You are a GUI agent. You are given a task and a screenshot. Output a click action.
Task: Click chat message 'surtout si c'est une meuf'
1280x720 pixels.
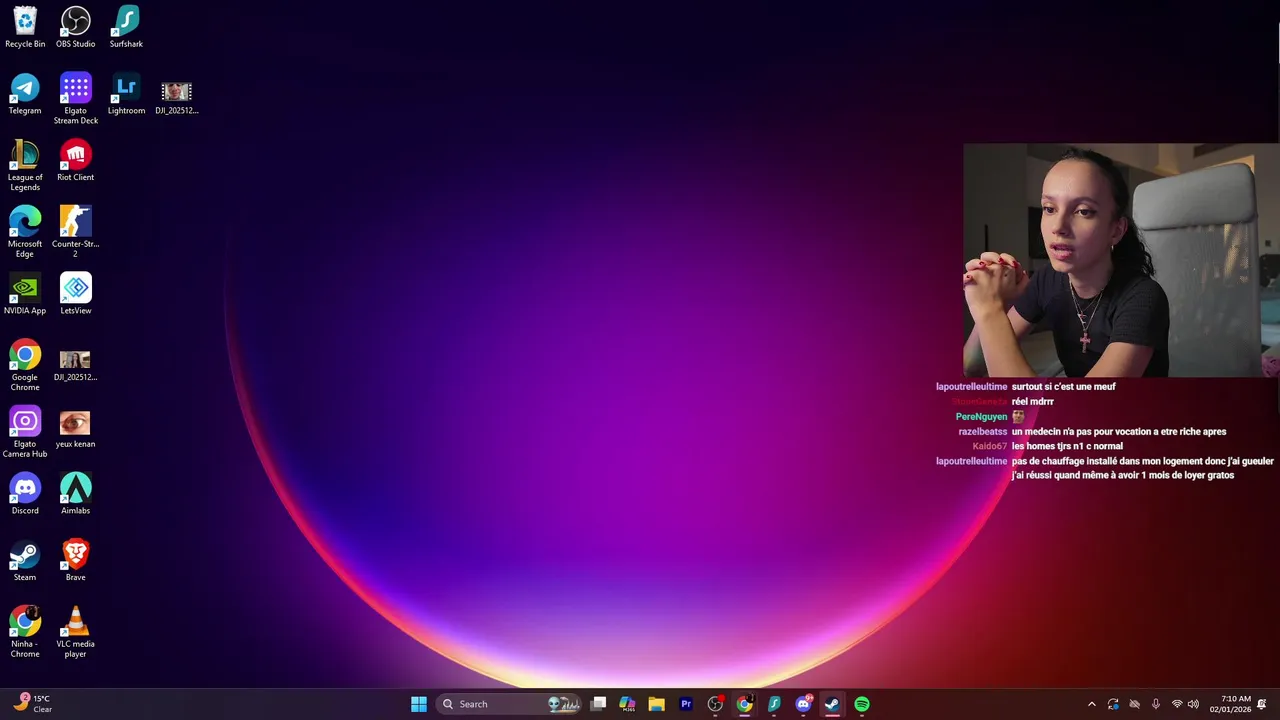click(x=1063, y=387)
